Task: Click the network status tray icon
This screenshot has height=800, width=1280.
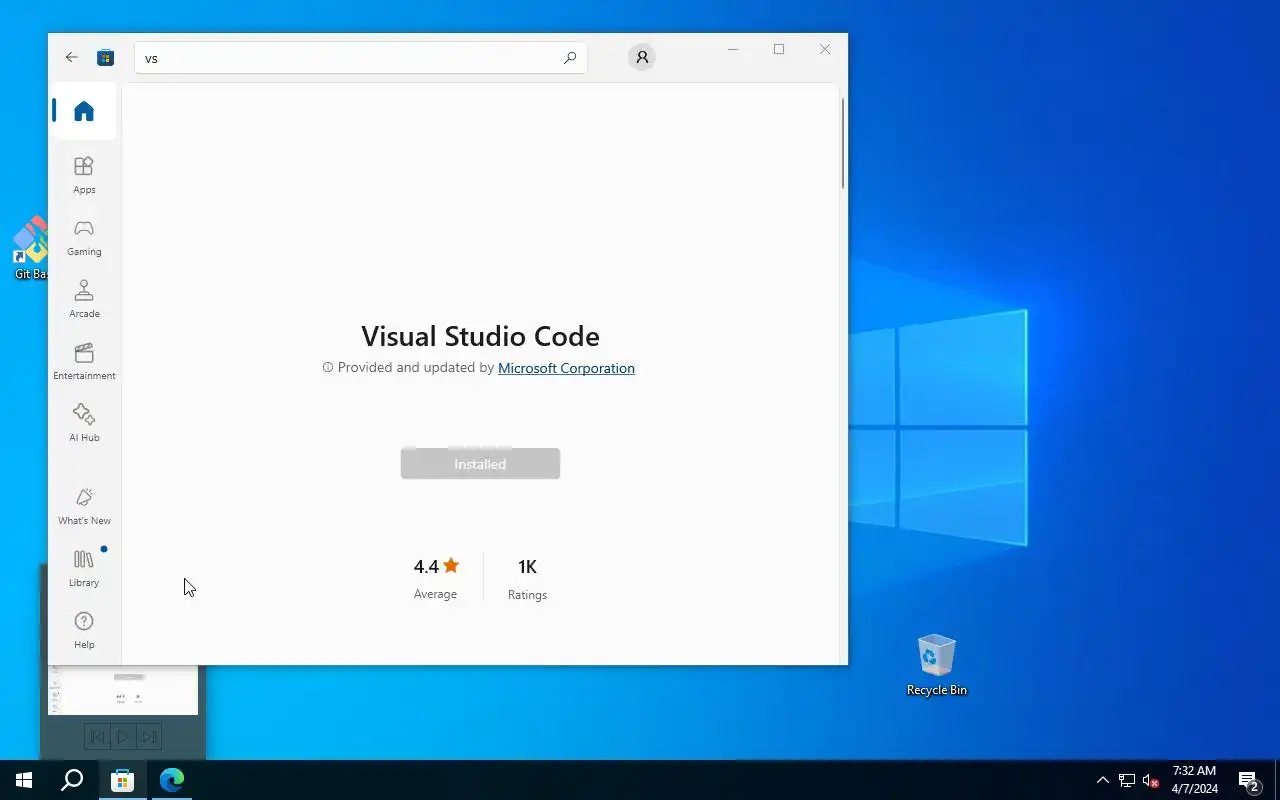Action: 1127,780
